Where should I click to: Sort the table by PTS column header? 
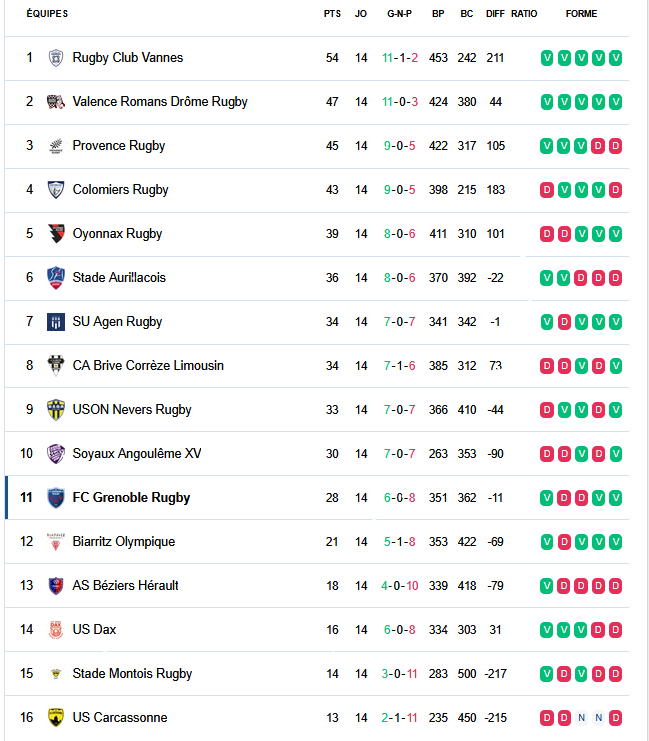click(x=332, y=14)
